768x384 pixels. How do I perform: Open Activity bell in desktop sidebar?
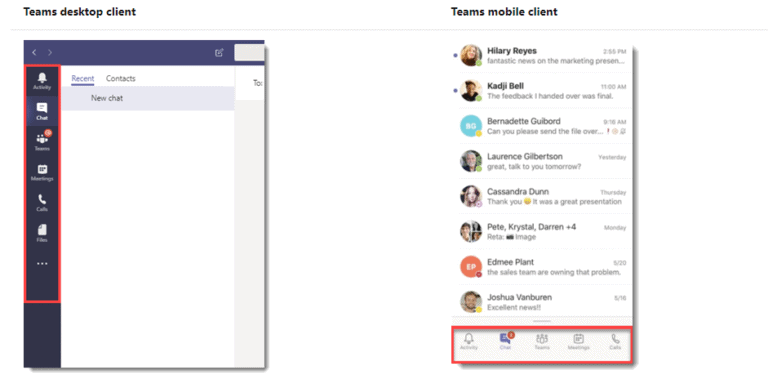[42, 81]
